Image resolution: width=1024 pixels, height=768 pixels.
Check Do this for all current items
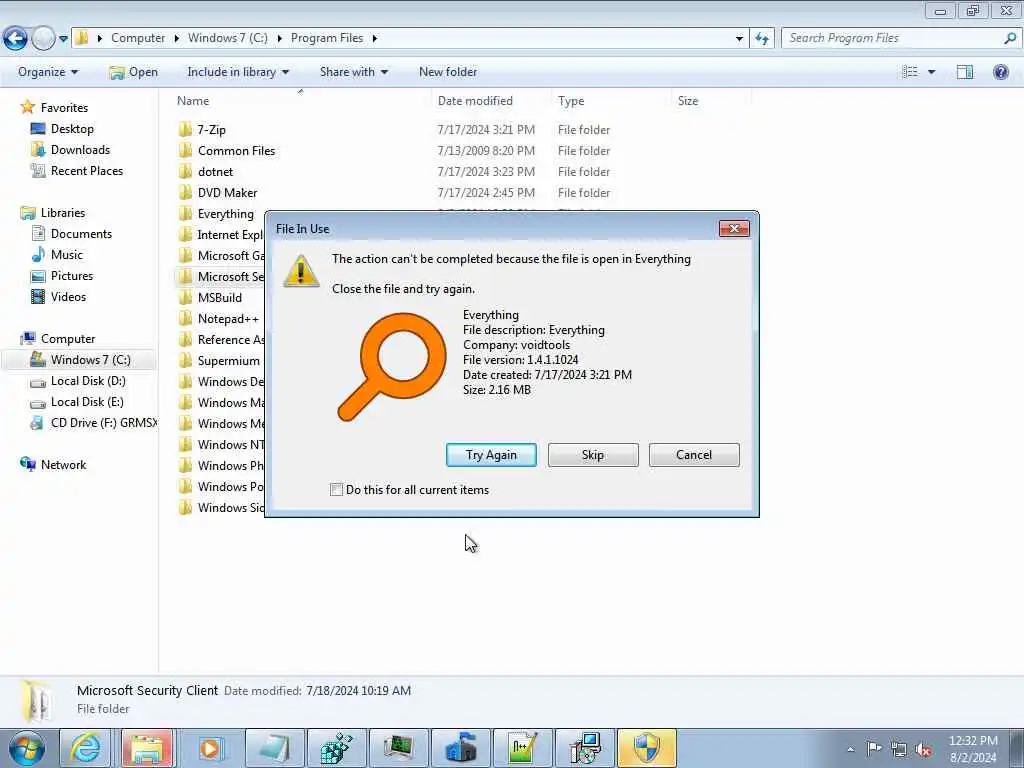(x=336, y=490)
